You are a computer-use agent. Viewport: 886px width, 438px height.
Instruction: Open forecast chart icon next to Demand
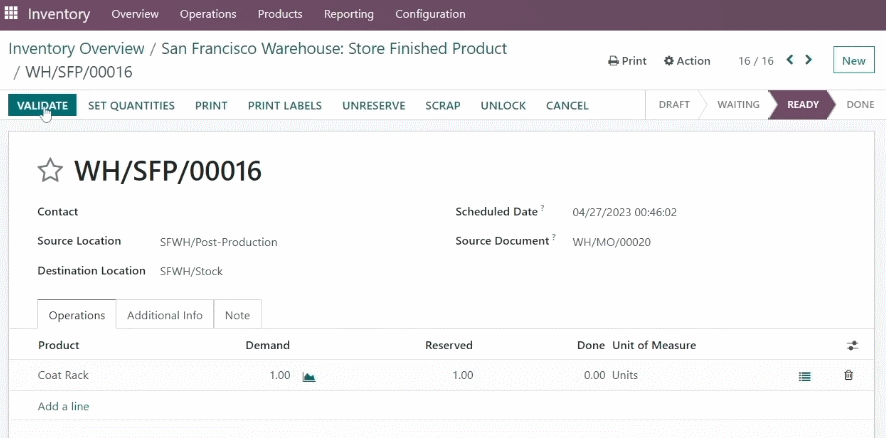pos(309,376)
